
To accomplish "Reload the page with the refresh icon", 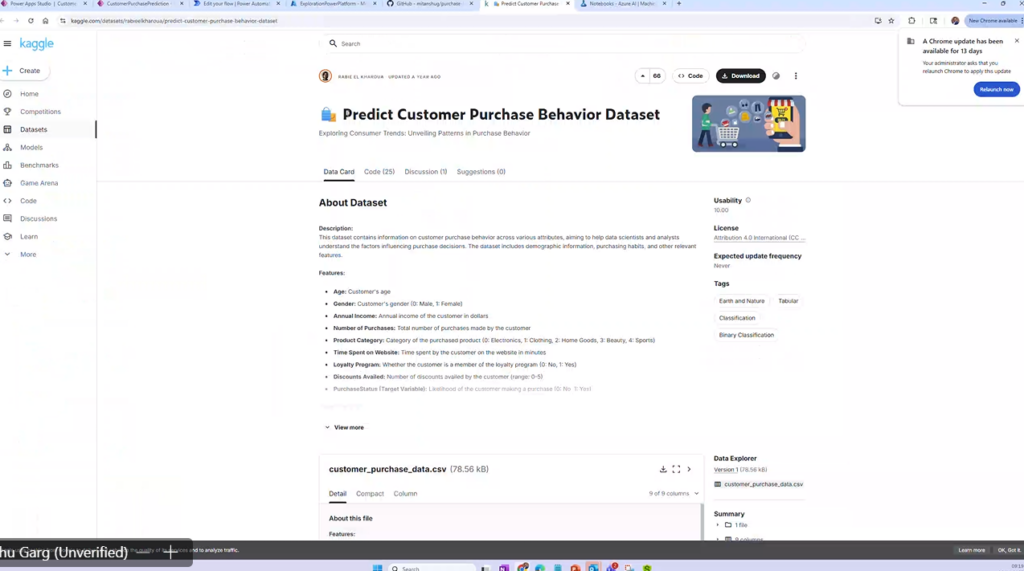I will [x=31, y=21].
